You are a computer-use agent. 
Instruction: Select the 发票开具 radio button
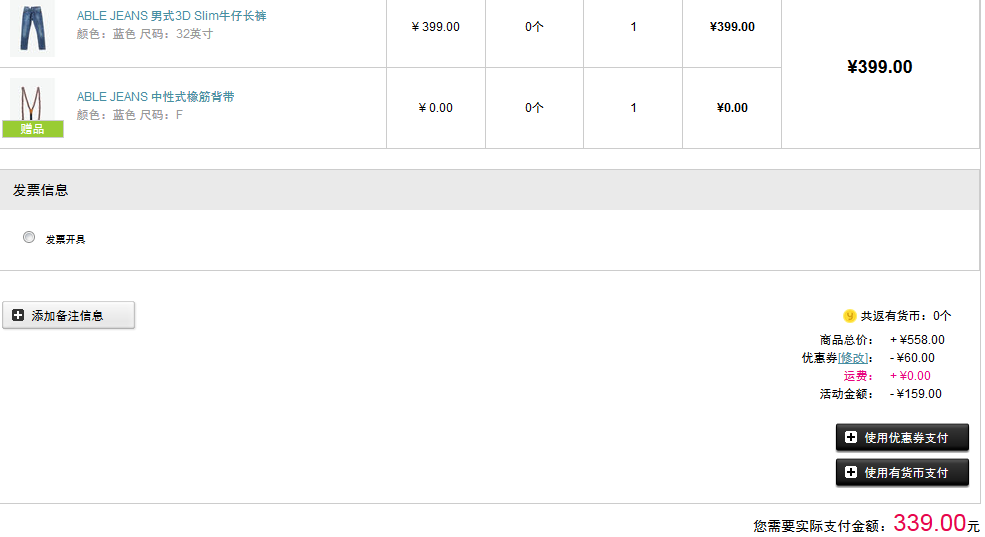click(29, 237)
